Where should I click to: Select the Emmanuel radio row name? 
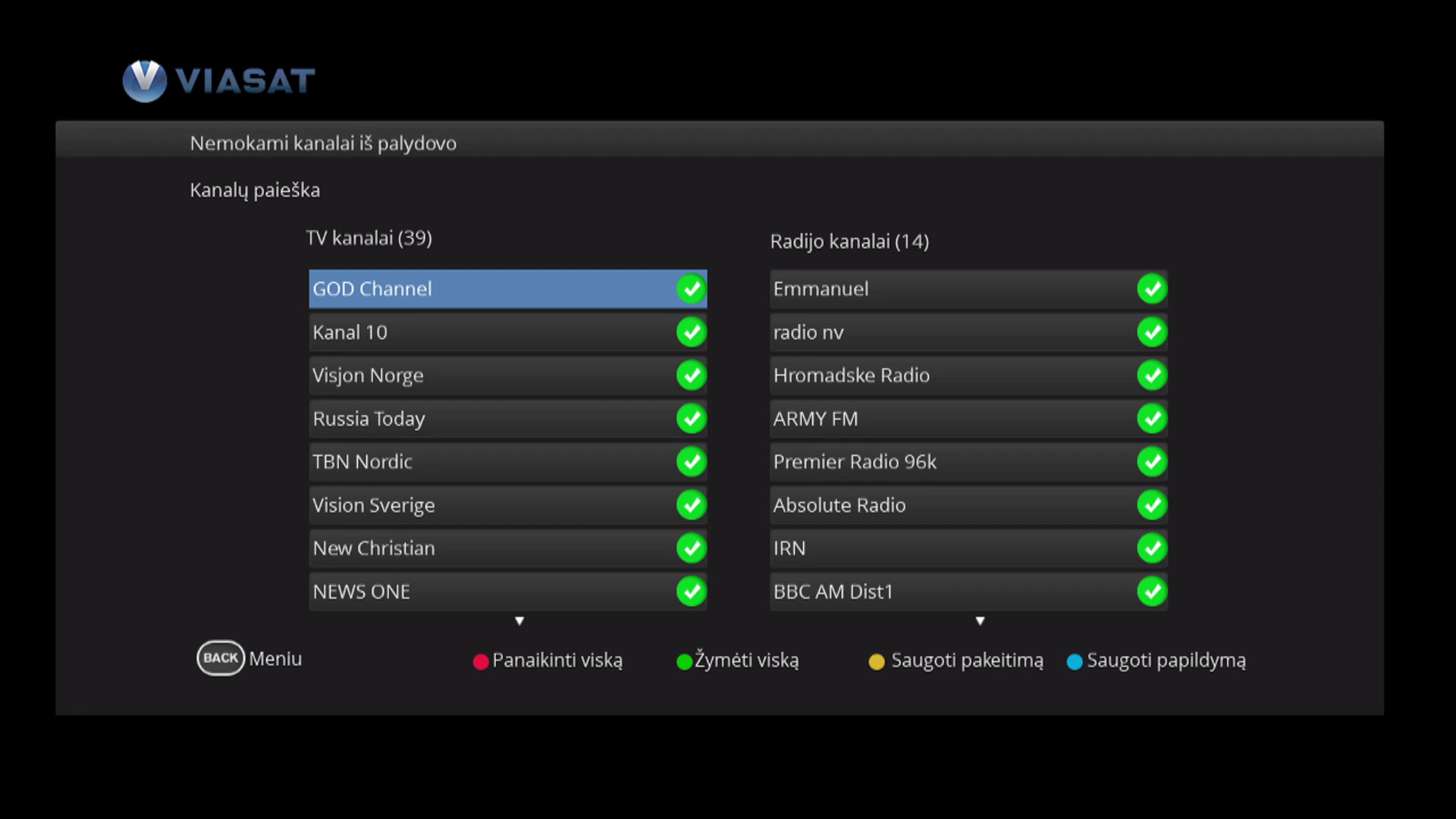[x=821, y=289]
